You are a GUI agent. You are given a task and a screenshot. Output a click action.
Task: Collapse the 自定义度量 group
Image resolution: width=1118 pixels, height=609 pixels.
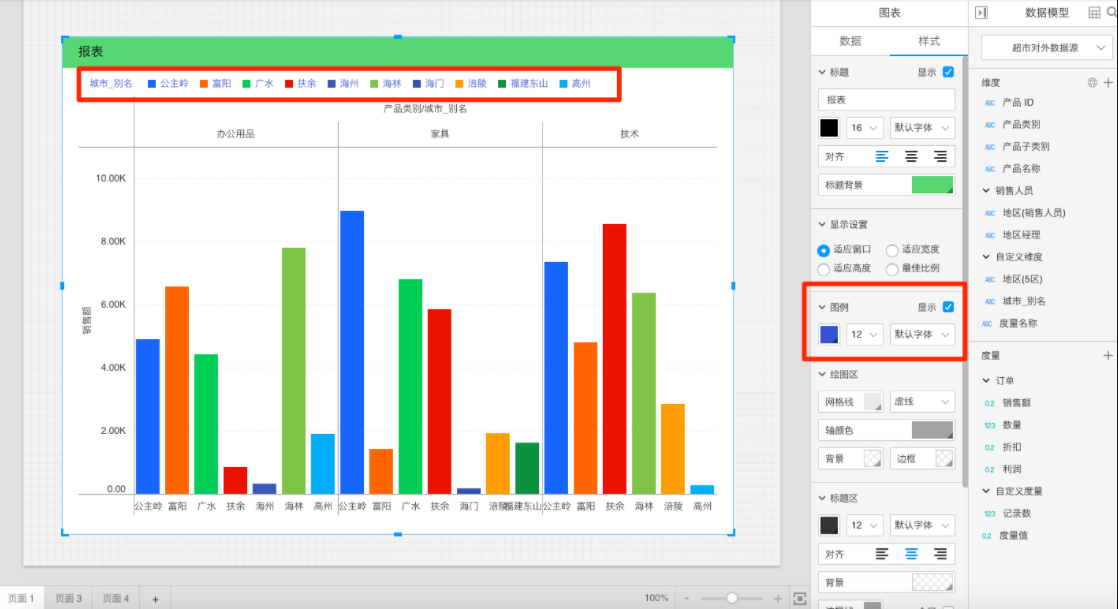986,491
